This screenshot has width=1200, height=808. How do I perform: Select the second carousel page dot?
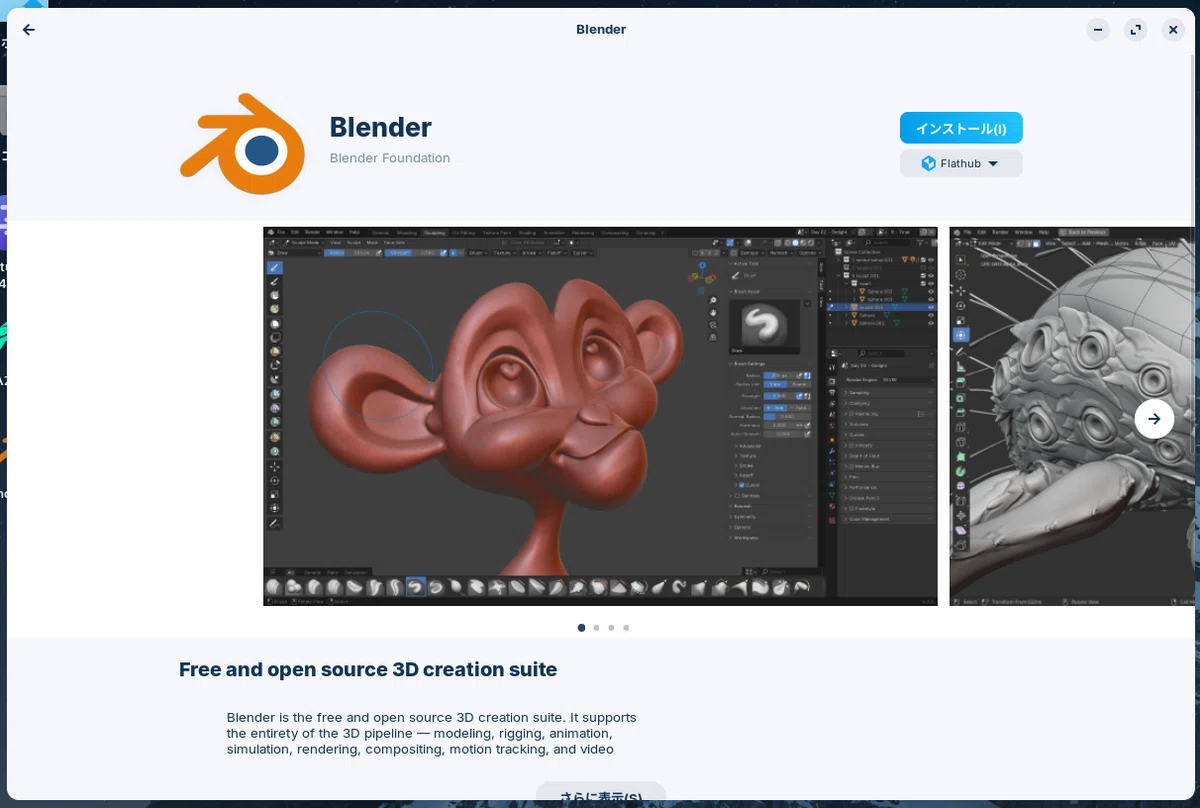coord(596,628)
